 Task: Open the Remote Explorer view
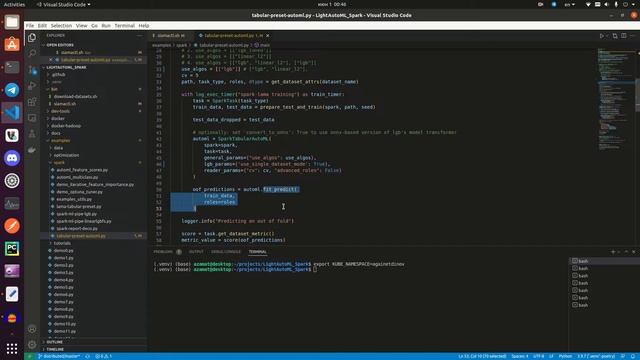click(32, 118)
